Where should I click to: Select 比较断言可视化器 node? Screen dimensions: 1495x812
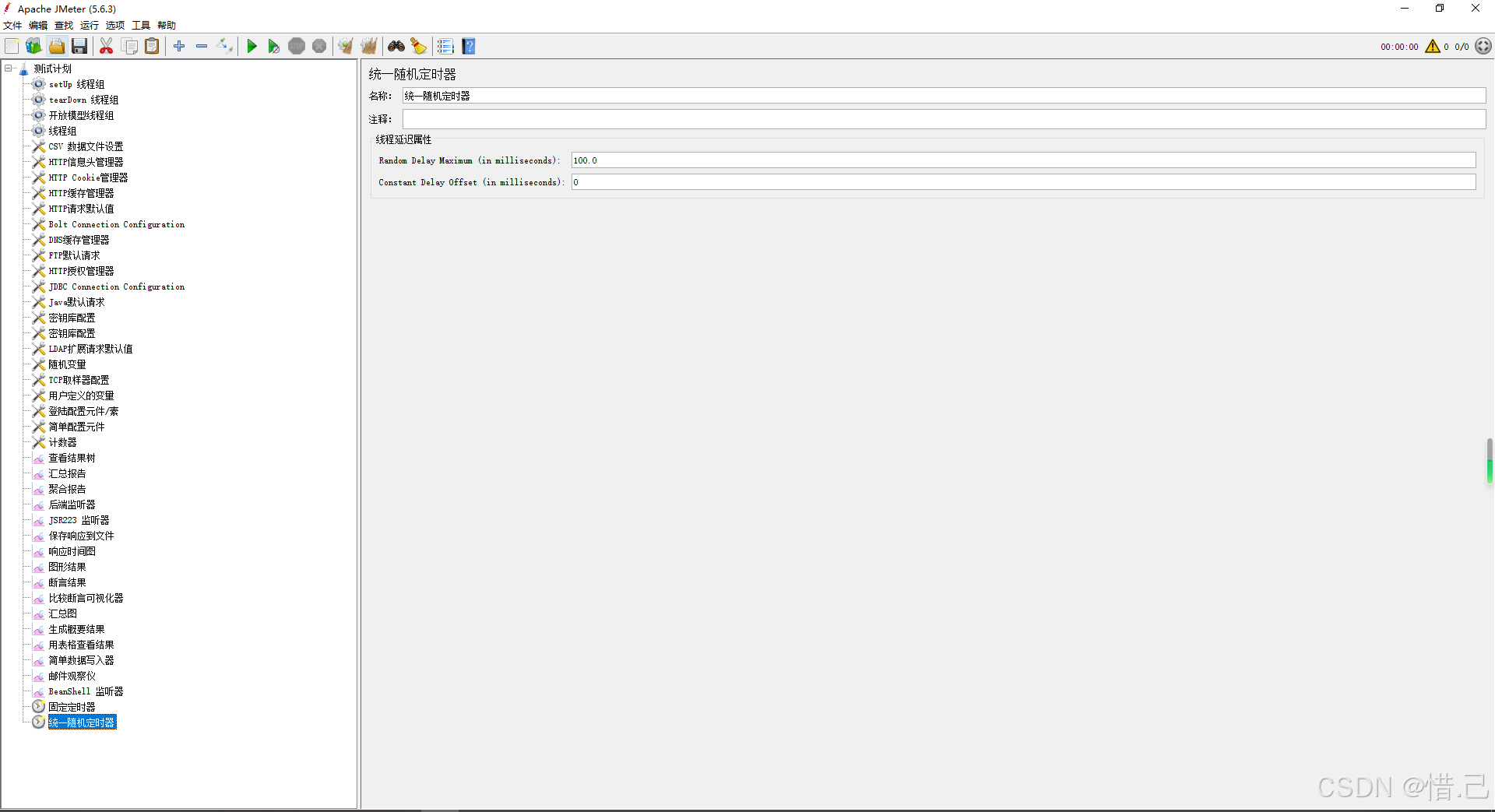[x=86, y=598]
